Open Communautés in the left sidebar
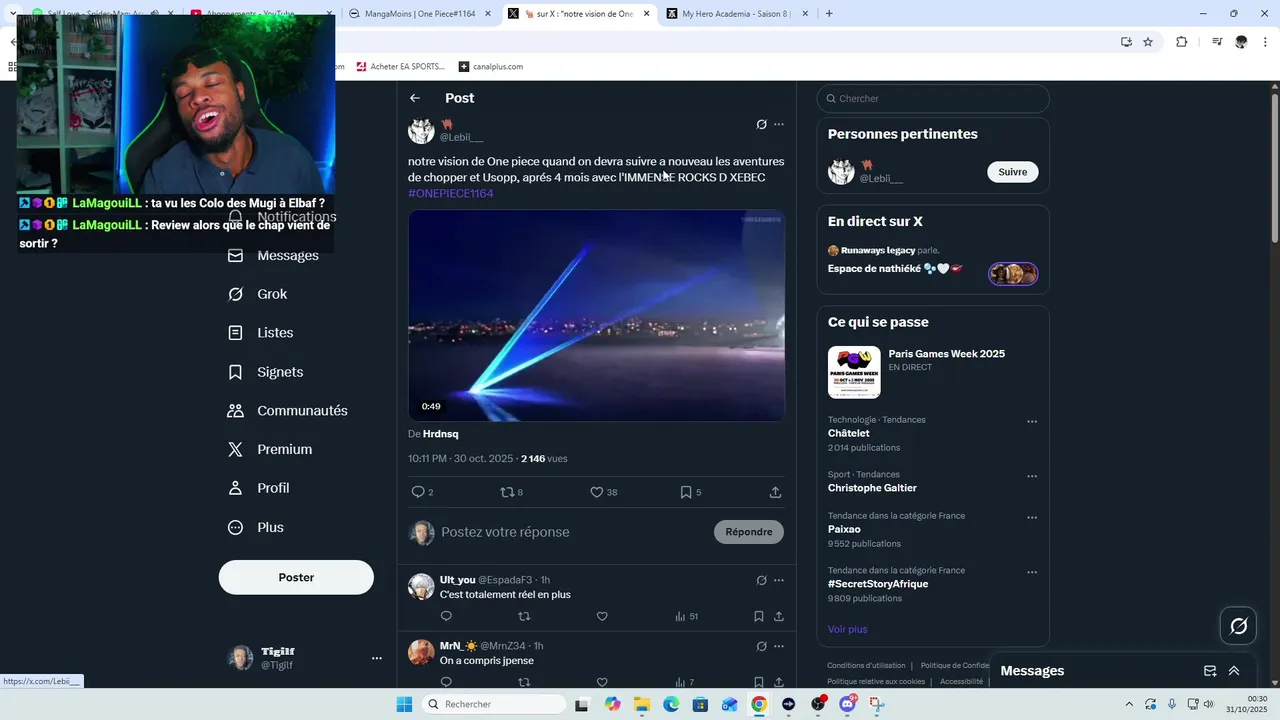Viewport: 1280px width, 720px height. click(x=287, y=411)
